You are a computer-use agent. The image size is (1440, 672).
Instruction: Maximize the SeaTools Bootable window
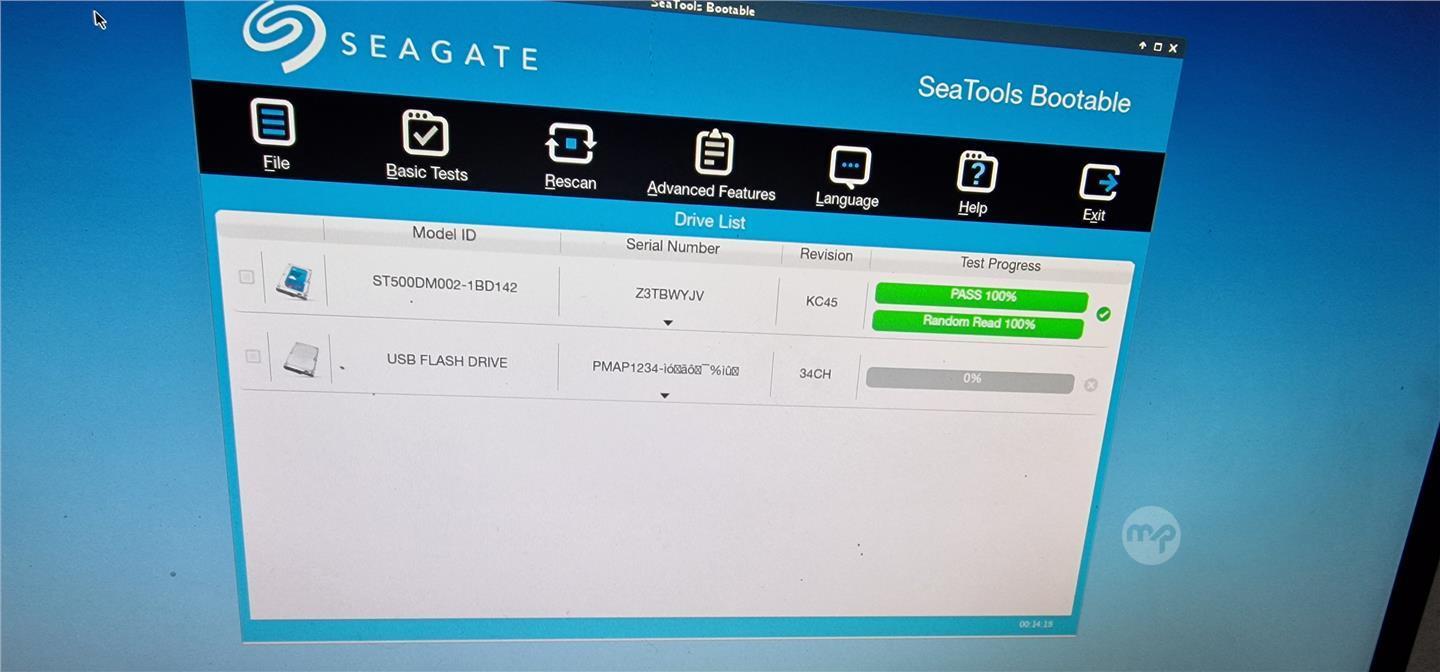click(x=1158, y=46)
